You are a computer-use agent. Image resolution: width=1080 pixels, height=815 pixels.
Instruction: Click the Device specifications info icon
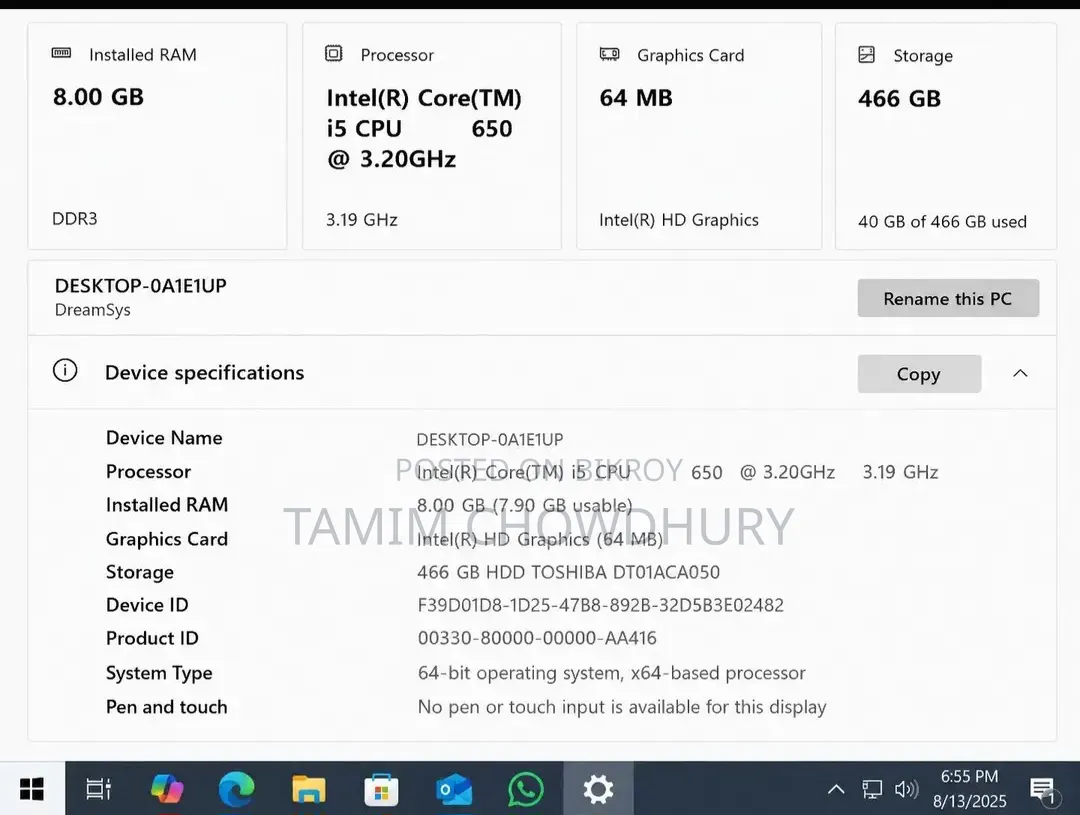coord(65,371)
